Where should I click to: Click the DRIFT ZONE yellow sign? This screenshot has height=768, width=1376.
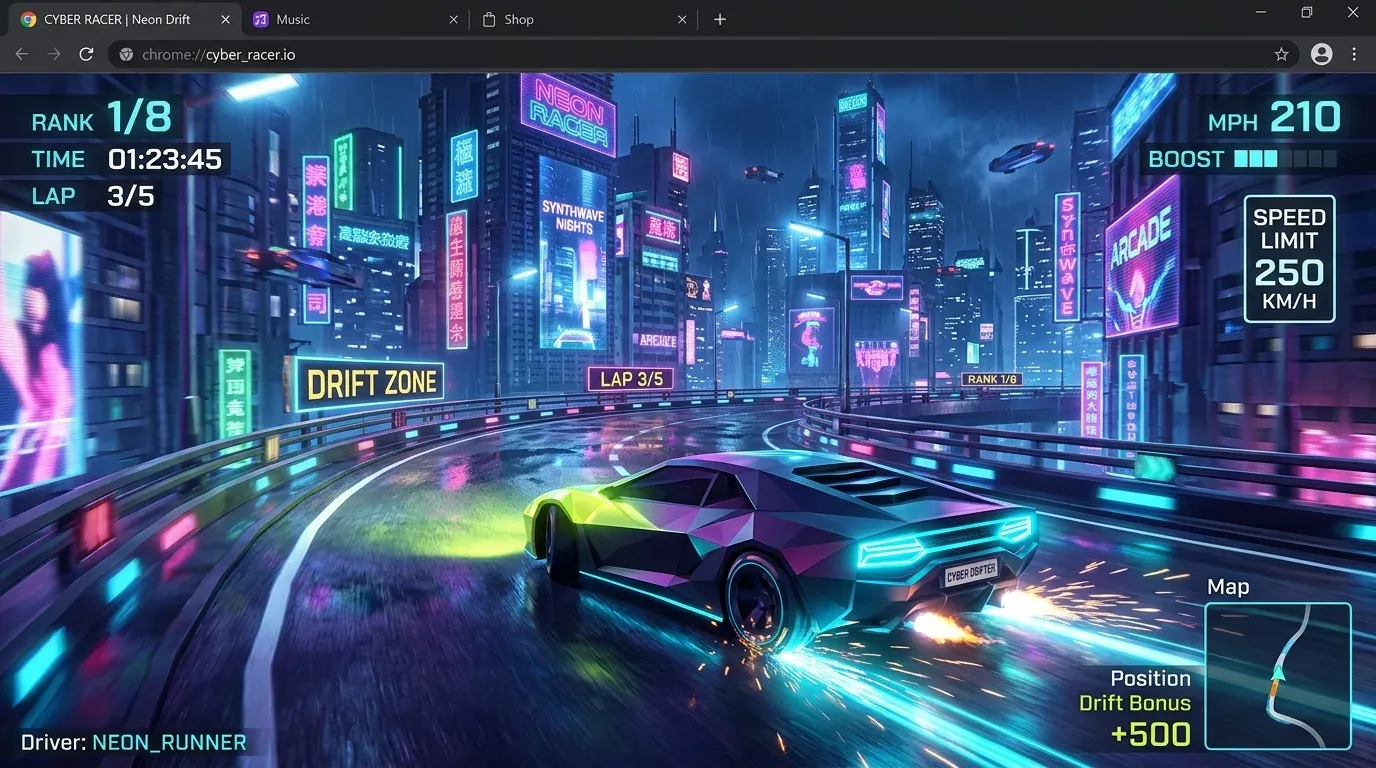pyautogui.click(x=371, y=383)
